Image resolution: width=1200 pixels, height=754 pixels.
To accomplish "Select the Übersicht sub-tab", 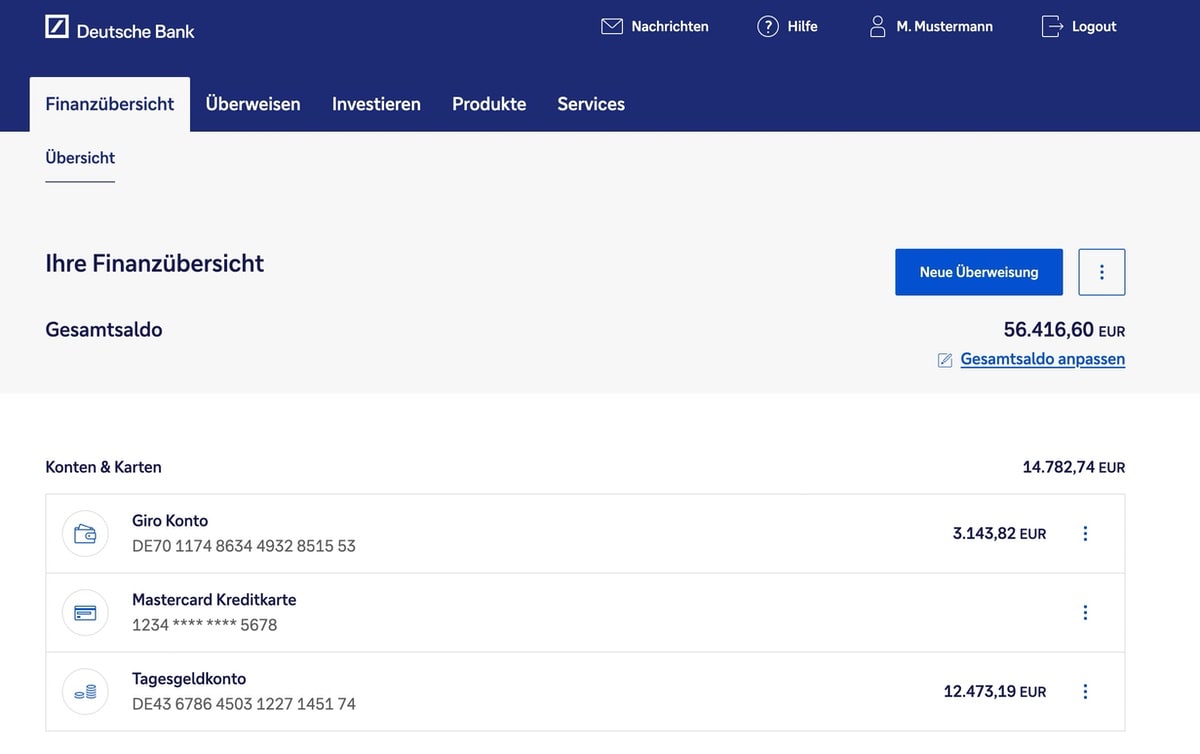I will tap(80, 158).
